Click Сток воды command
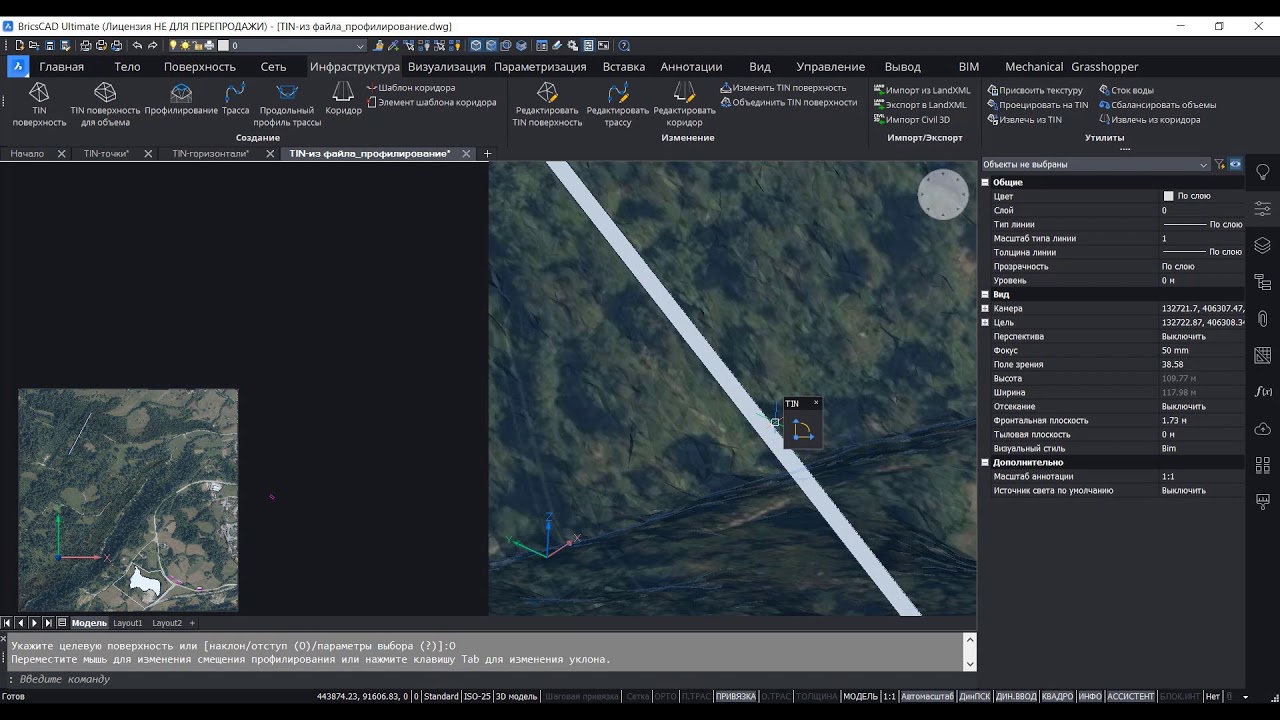This screenshot has height=720, width=1280. coord(1126,90)
